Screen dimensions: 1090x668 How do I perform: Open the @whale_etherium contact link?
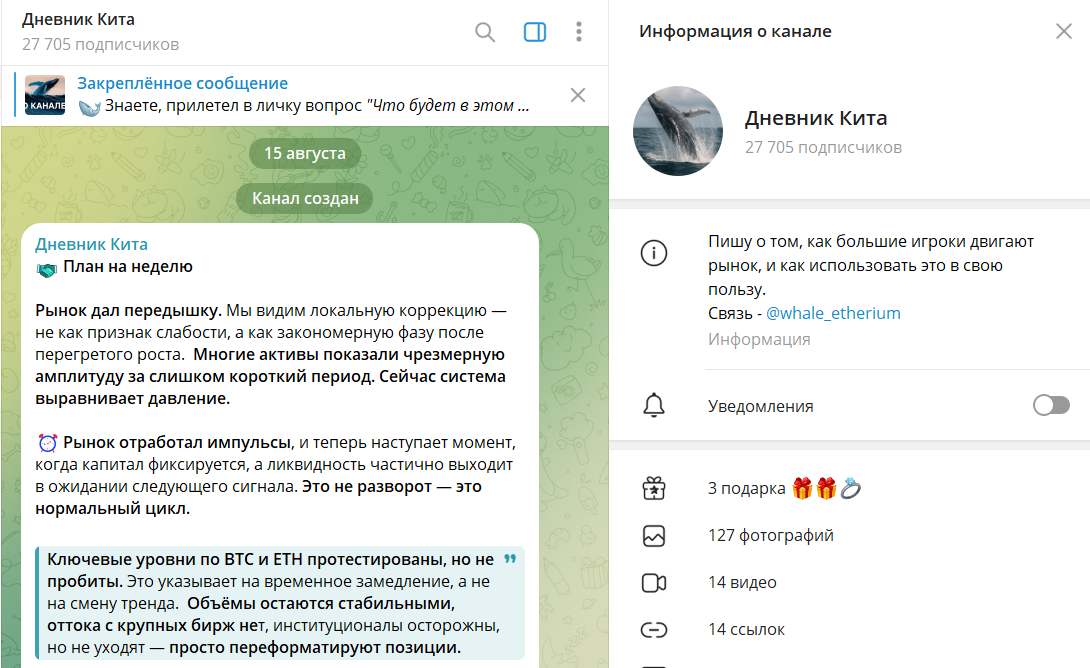coord(833,313)
